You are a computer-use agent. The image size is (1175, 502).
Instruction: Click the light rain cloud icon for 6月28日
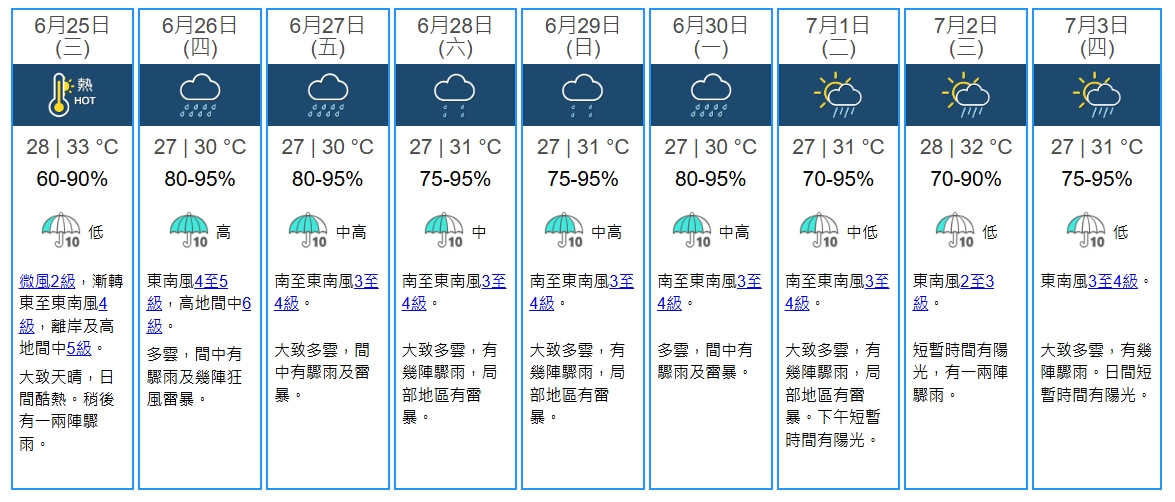pos(455,95)
